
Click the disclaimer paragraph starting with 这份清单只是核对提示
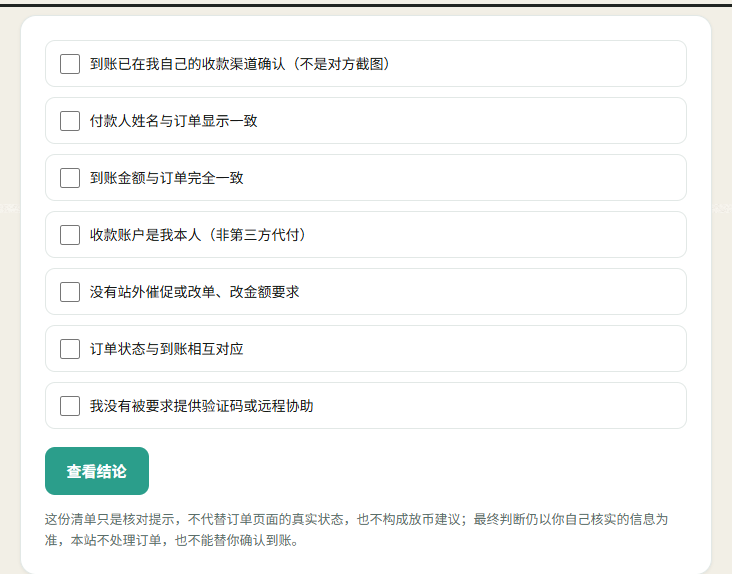[357, 530]
